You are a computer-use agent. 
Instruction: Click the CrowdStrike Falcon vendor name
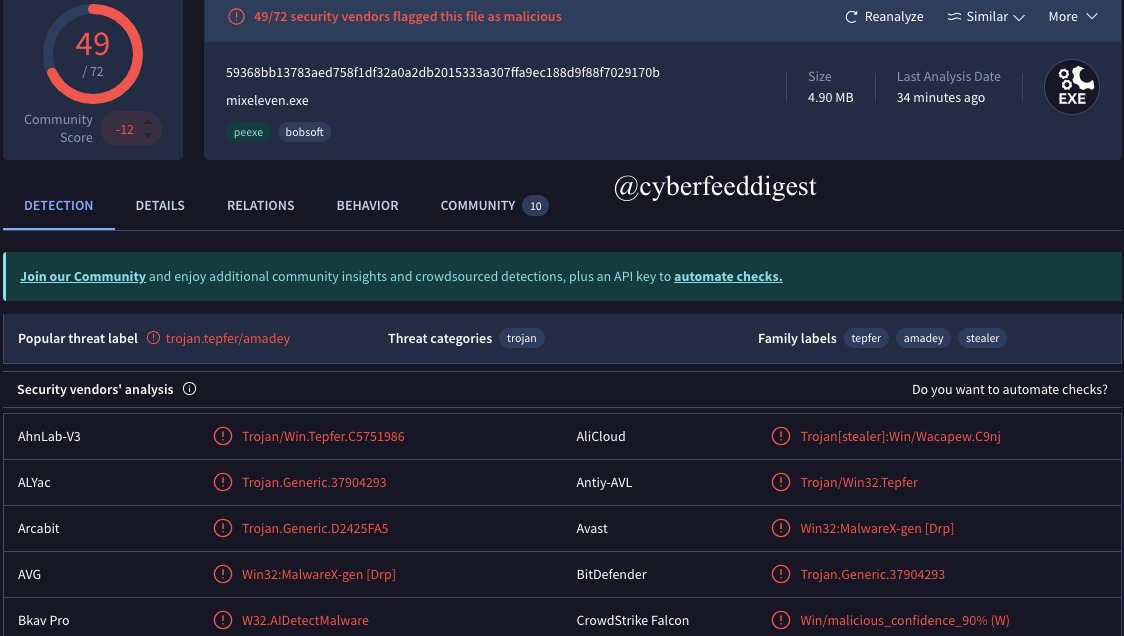tap(632, 620)
